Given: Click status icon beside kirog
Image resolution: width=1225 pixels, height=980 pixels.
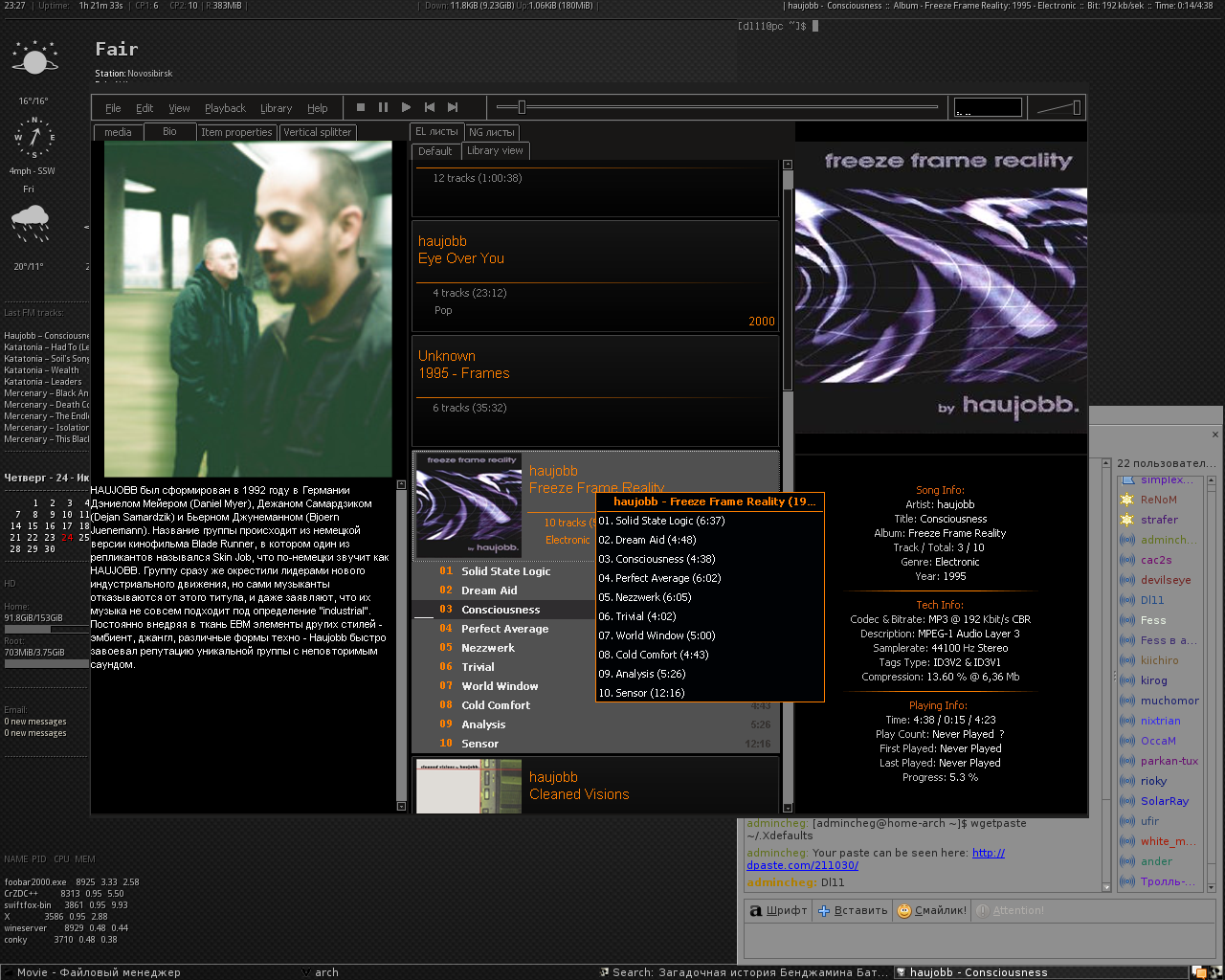Looking at the screenshot, I should click(1127, 680).
